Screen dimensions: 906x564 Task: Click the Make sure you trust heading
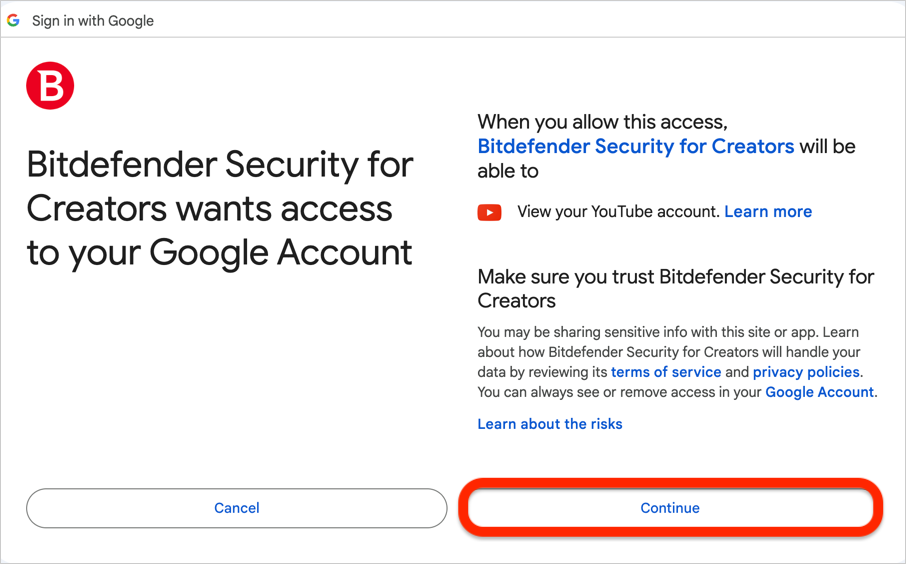pos(675,288)
